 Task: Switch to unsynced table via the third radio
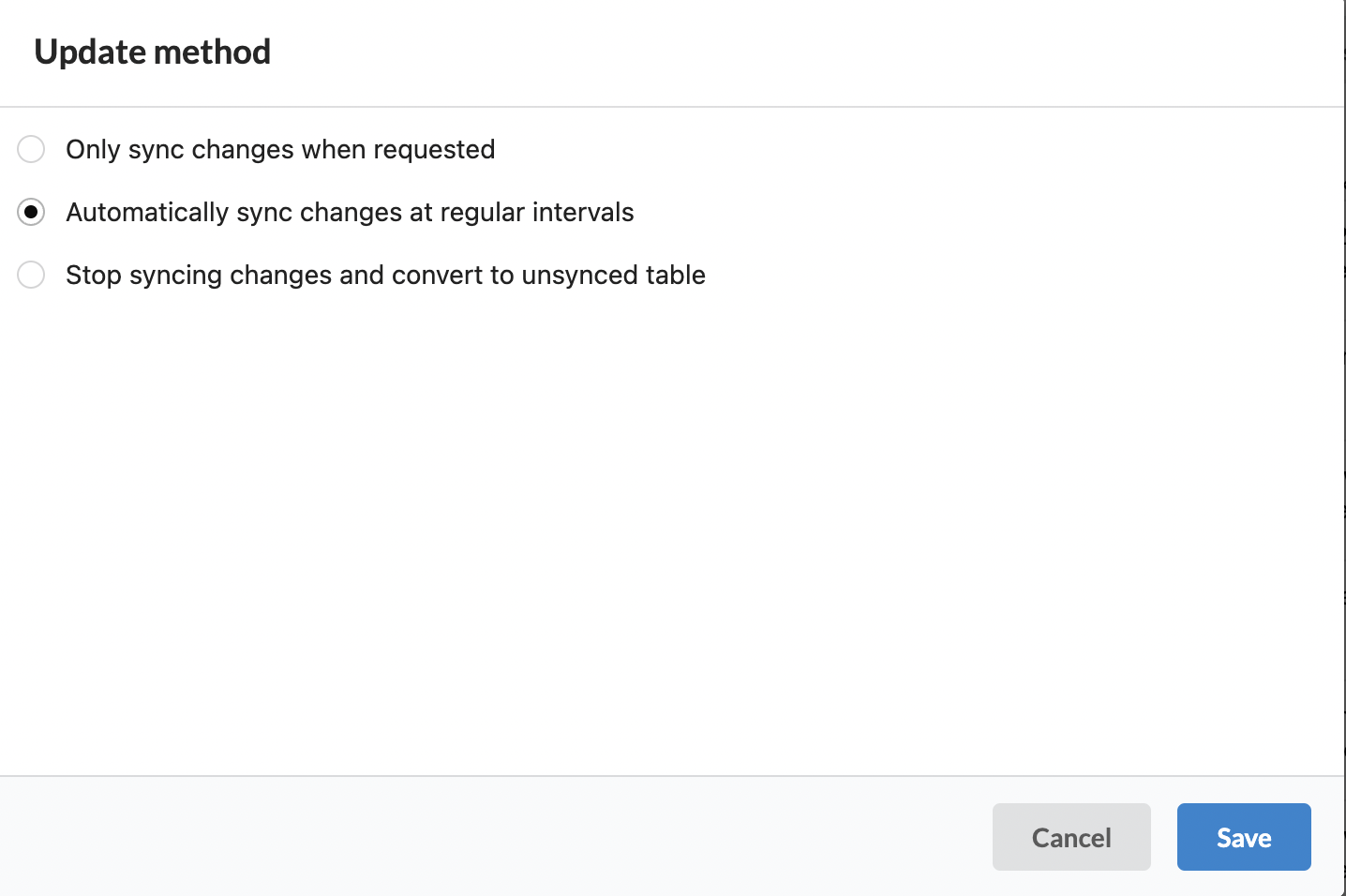[x=31, y=275]
